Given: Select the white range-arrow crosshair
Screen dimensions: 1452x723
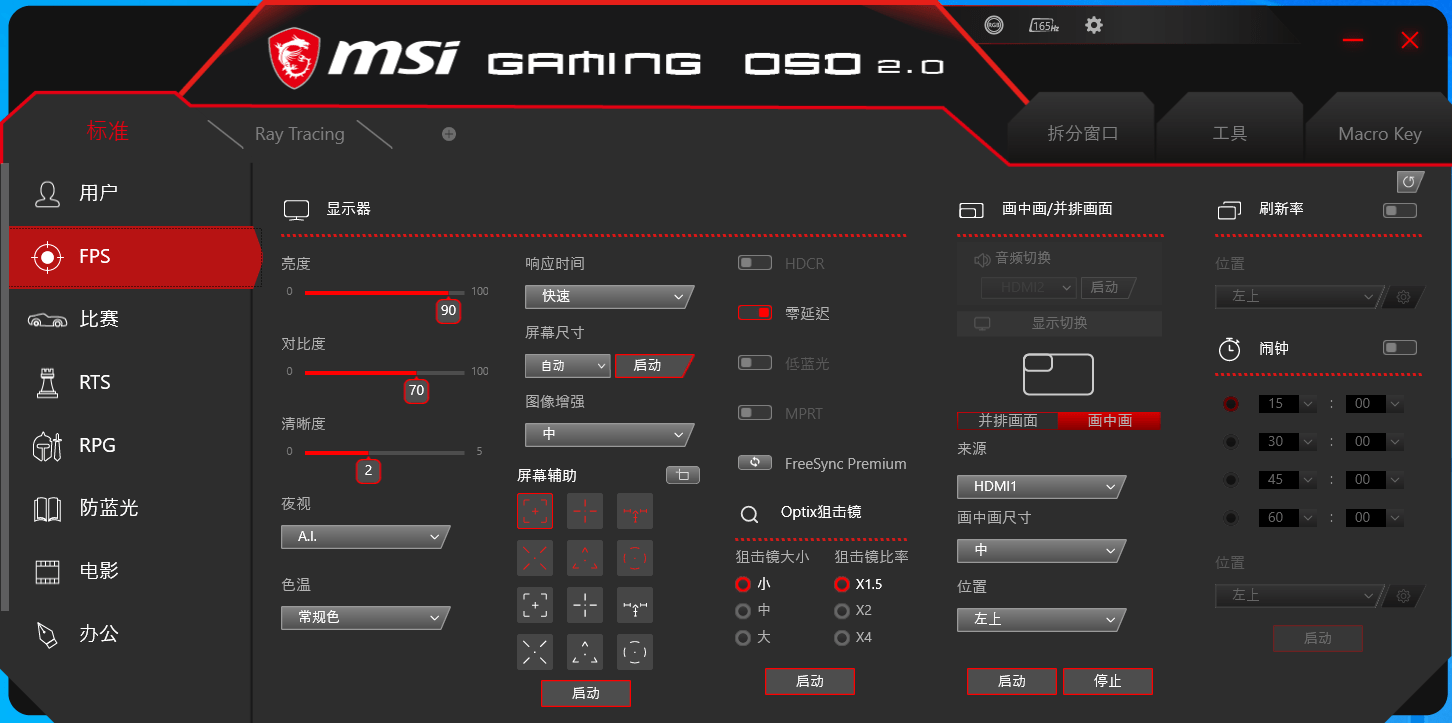Looking at the screenshot, I should (635, 605).
